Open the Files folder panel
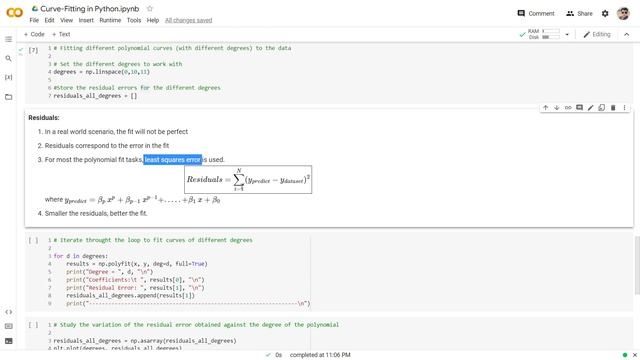Image resolution: width=640 pixels, height=360 pixels. click(9, 97)
